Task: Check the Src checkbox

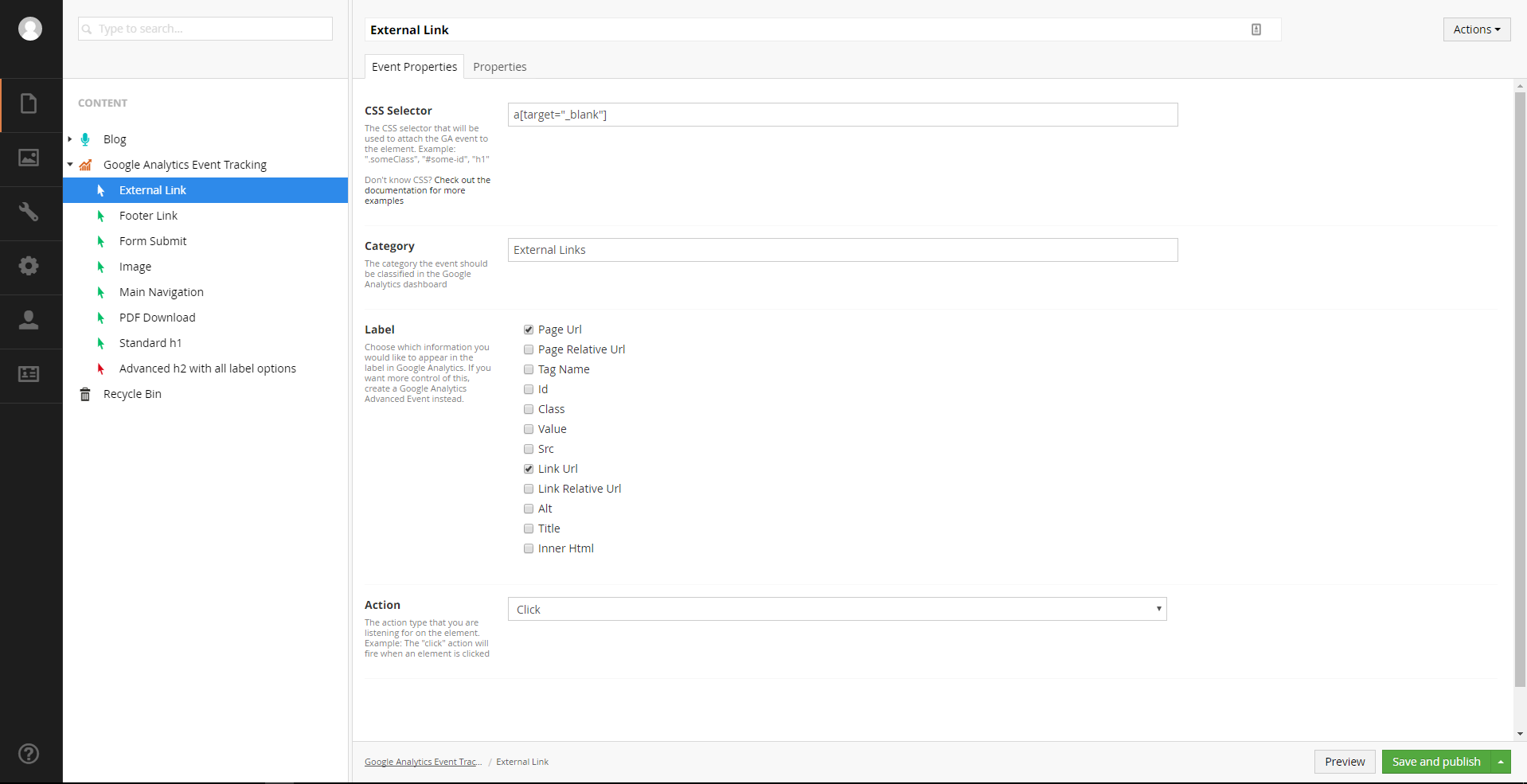Action: click(529, 449)
